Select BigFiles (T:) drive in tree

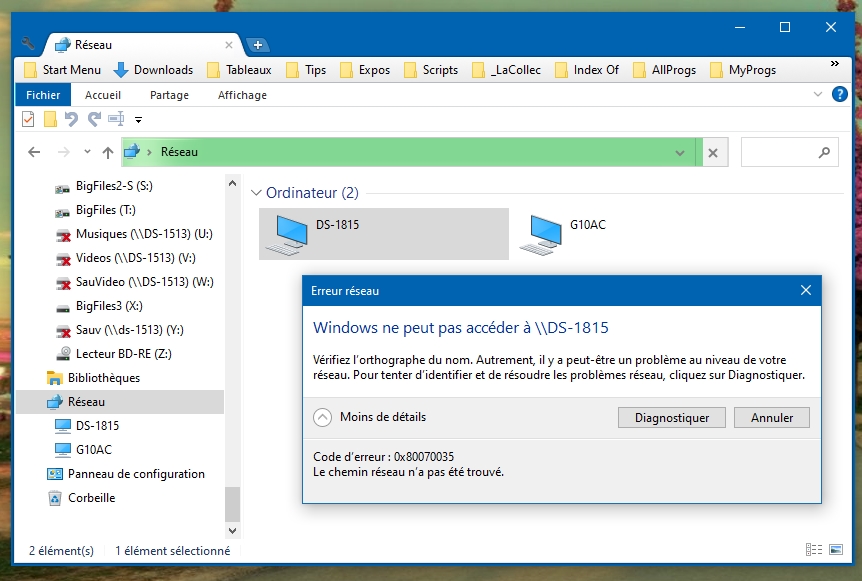[x=106, y=210]
